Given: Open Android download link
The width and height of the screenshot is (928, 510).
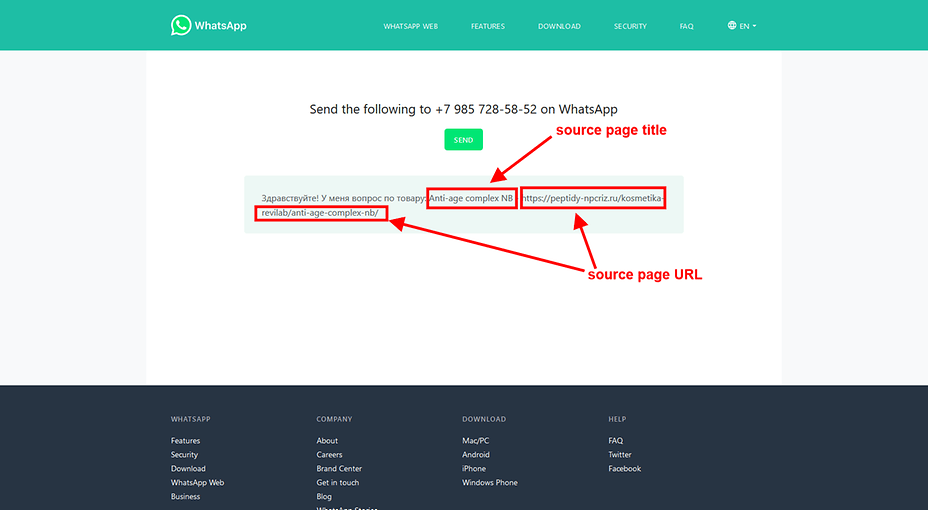Looking at the screenshot, I should (476, 454).
